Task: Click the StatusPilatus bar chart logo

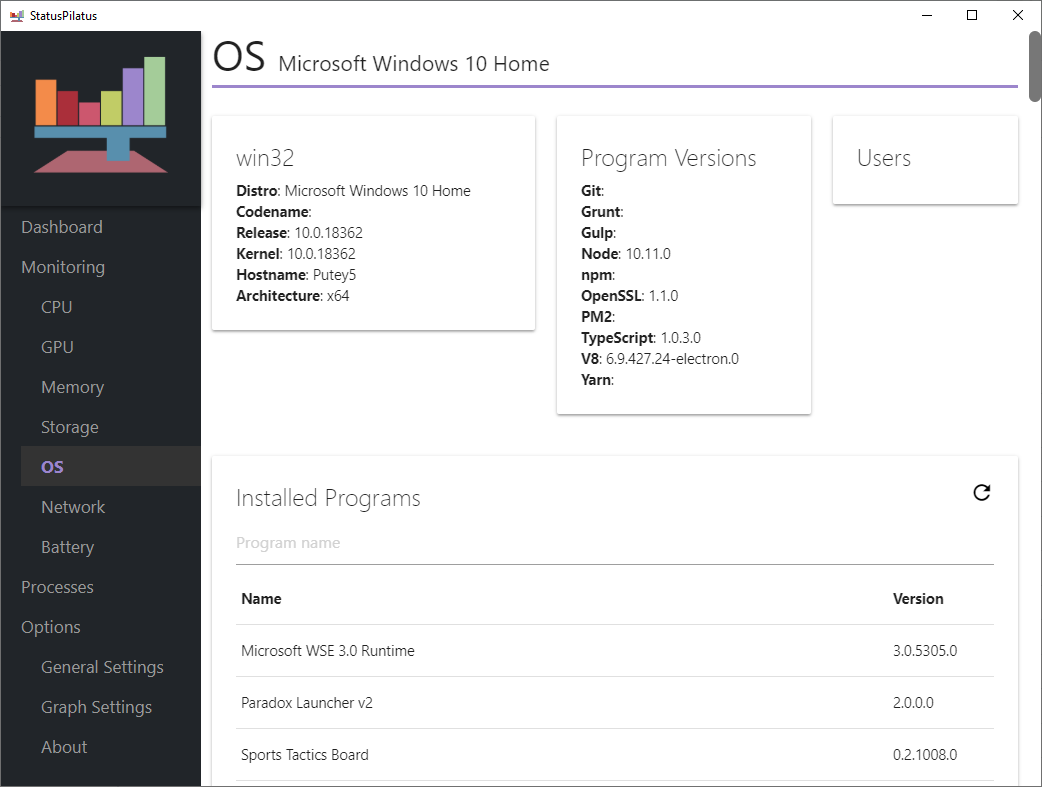Action: [x=100, y=114]
